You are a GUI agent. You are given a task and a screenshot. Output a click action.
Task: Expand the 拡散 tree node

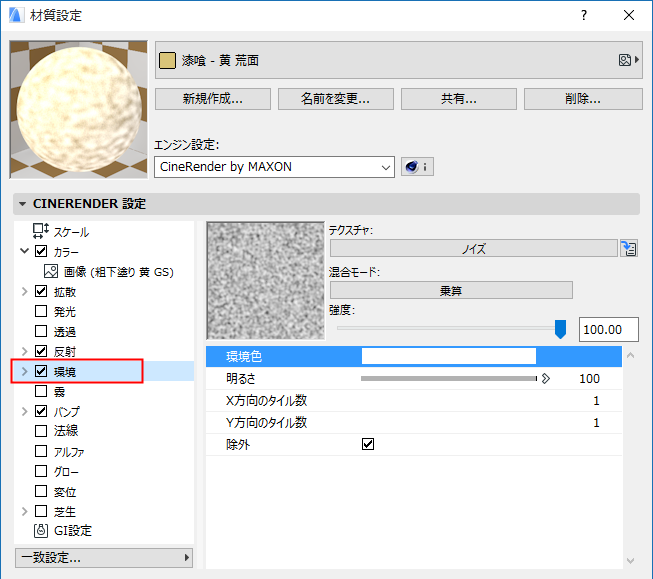point(25,291)
